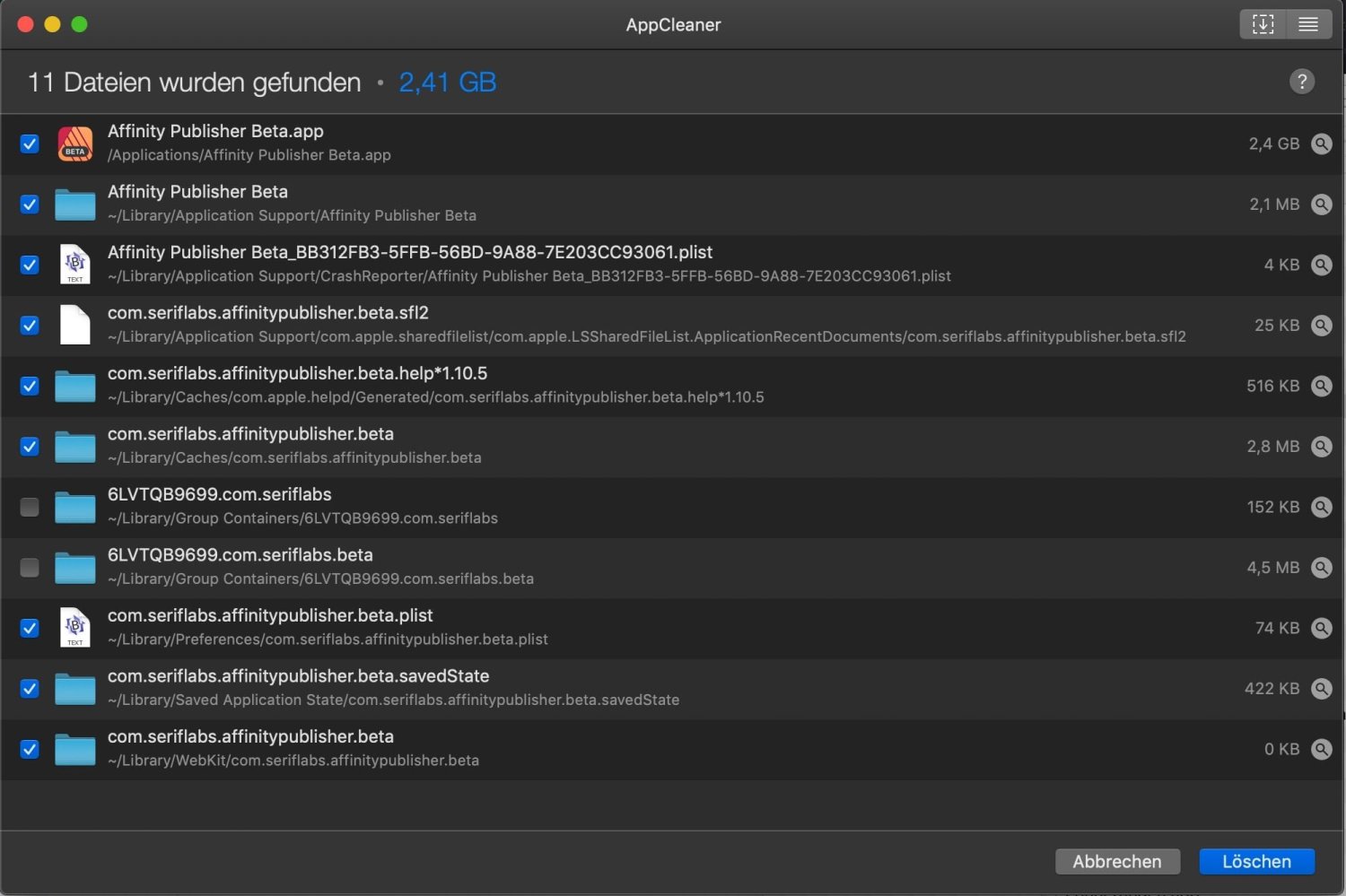Screen dimensions: 1346x896
Task: Click the magnifier for the CrashReporter plist
Action: [1321, 265]
